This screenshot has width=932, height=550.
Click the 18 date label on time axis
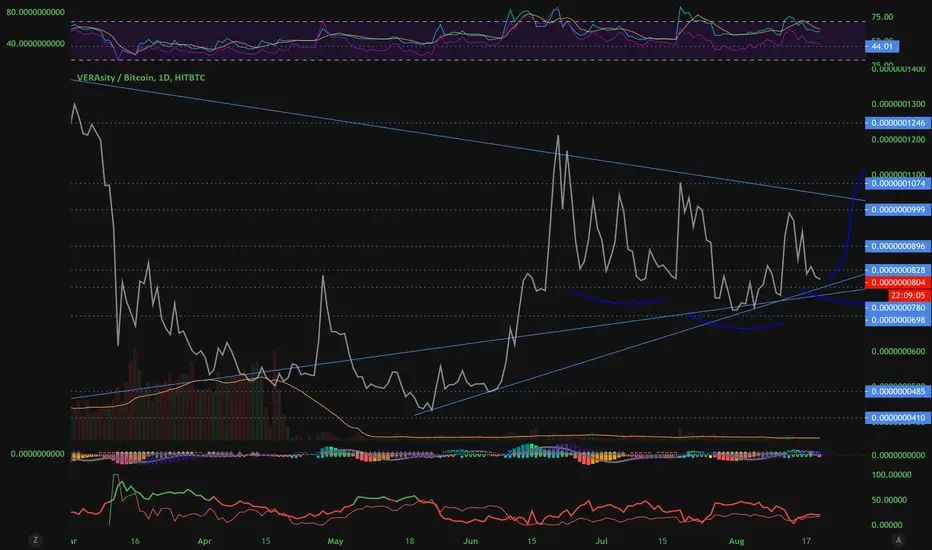[410, 541]
